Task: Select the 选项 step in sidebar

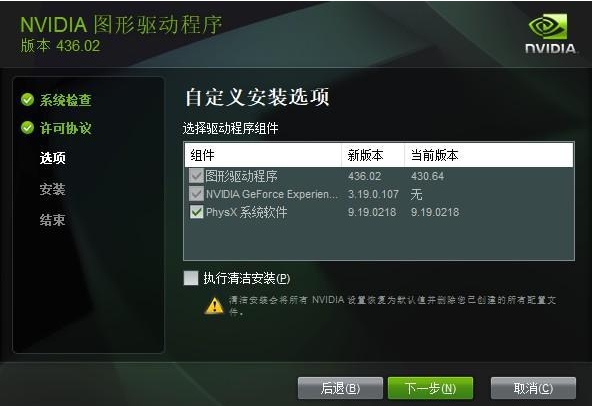Action: pos(53,158)
